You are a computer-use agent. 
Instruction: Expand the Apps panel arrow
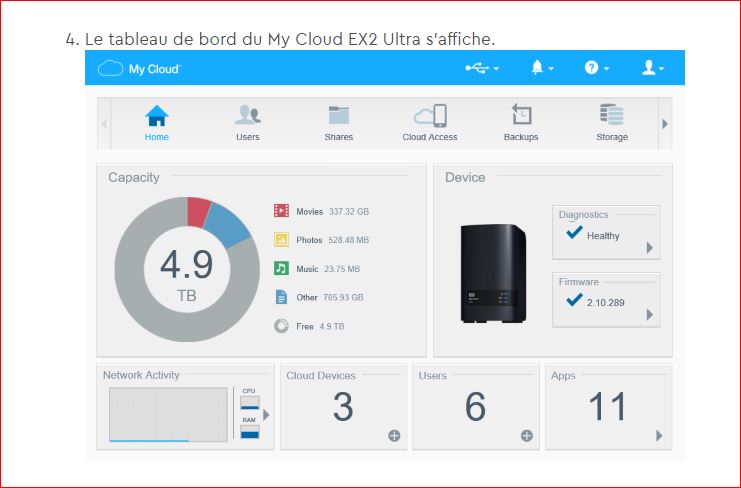(x=659, y=436)
